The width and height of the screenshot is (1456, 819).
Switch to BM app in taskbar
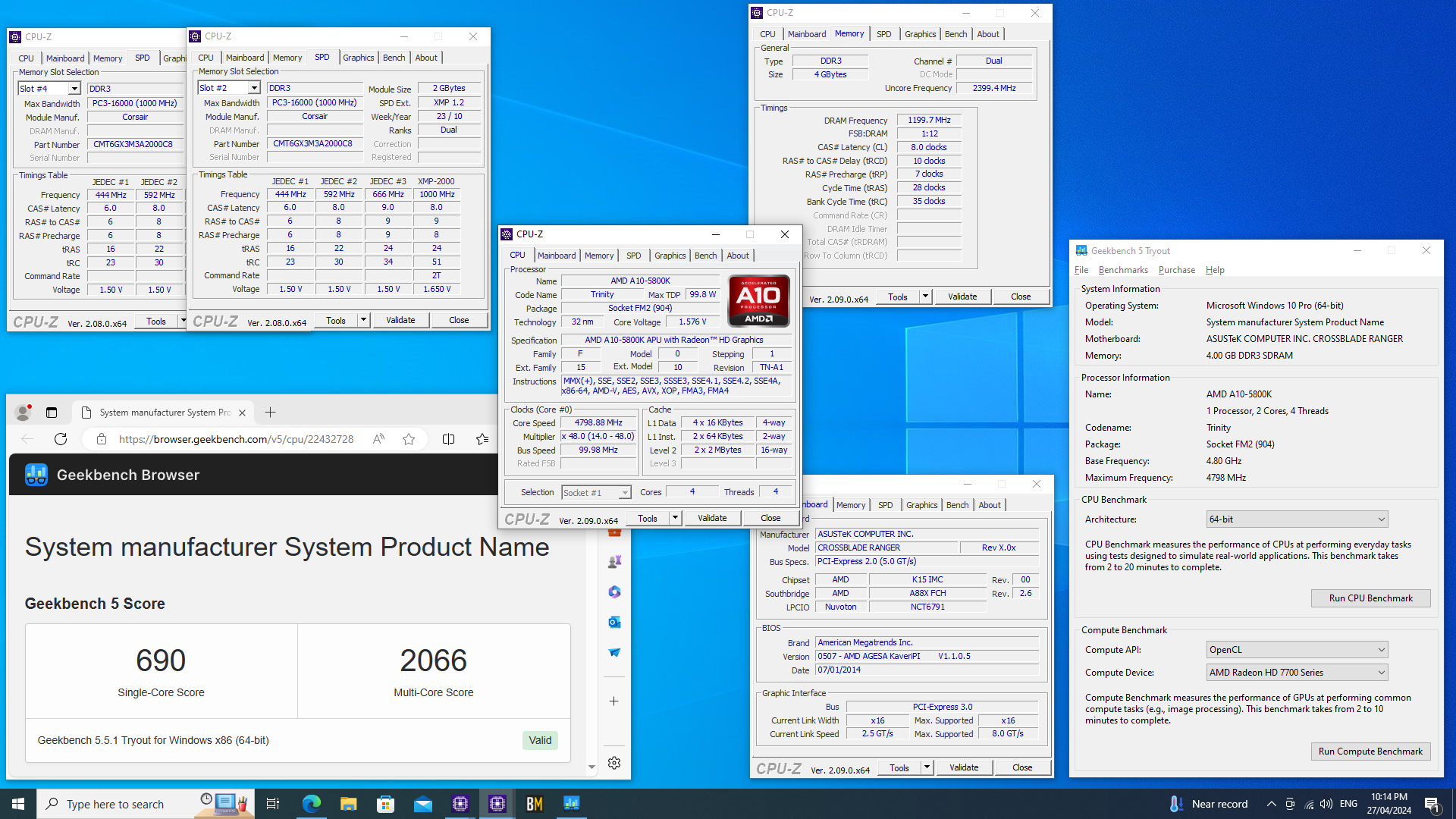(x=535, y=804)
